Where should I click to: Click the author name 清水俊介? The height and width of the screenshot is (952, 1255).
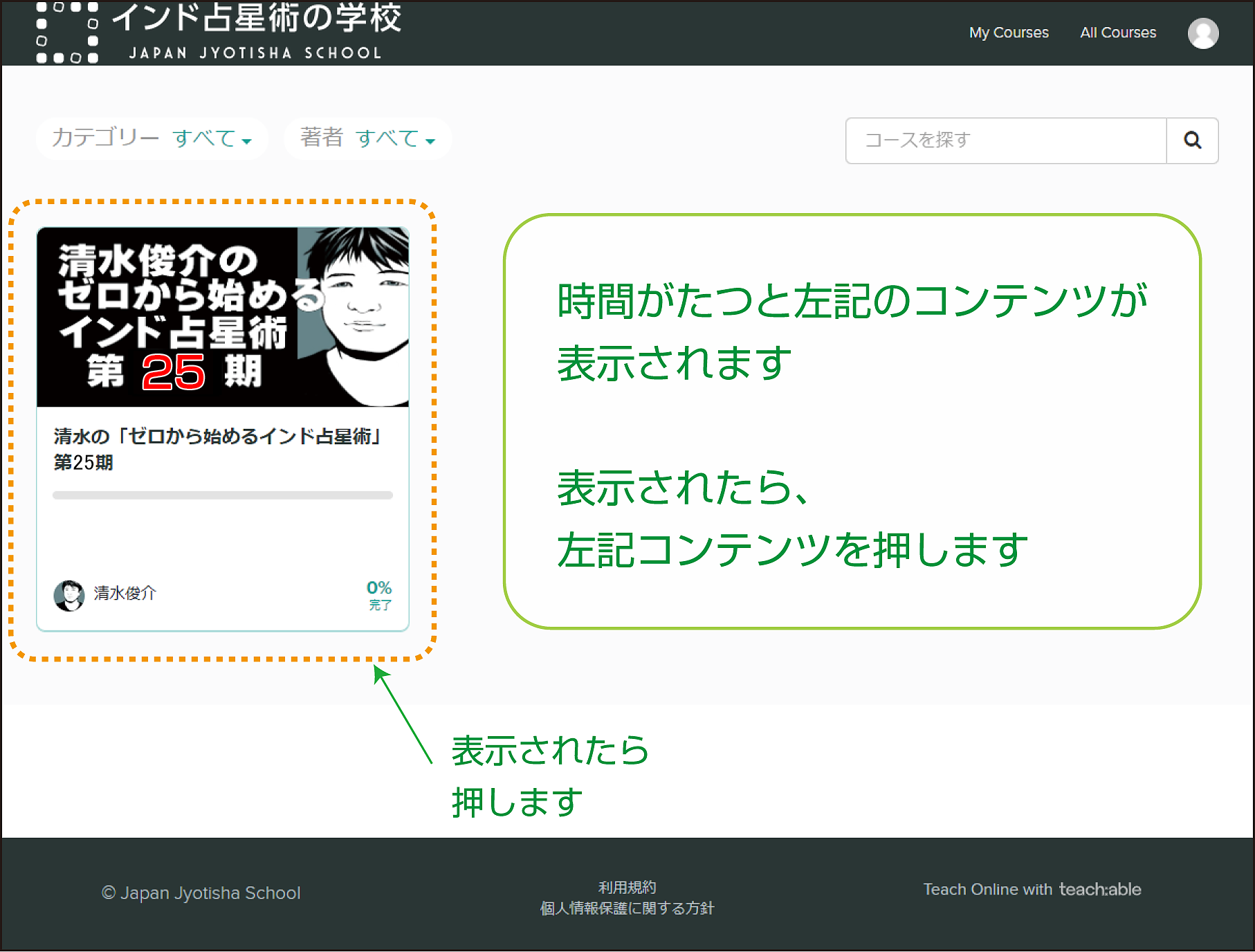[125, 593]
